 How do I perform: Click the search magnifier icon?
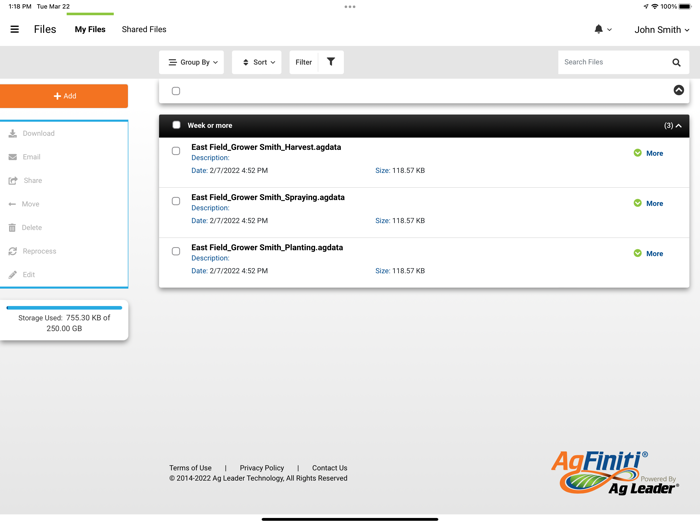(x=676, y=62)
